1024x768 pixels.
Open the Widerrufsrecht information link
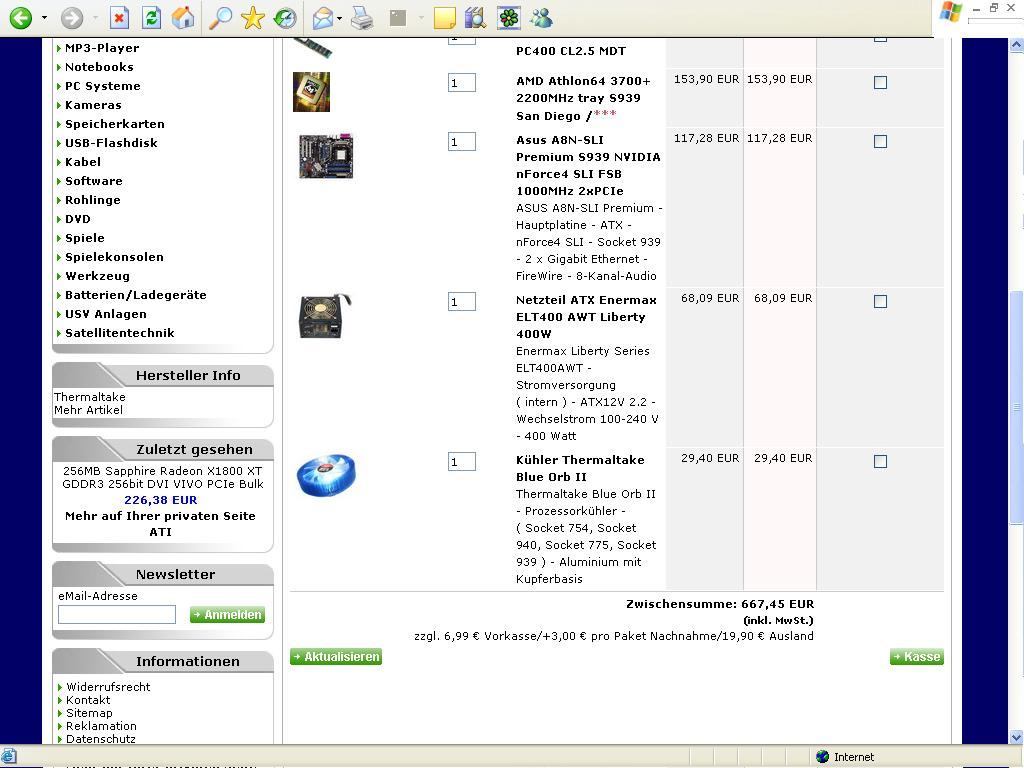pos(108,686)
